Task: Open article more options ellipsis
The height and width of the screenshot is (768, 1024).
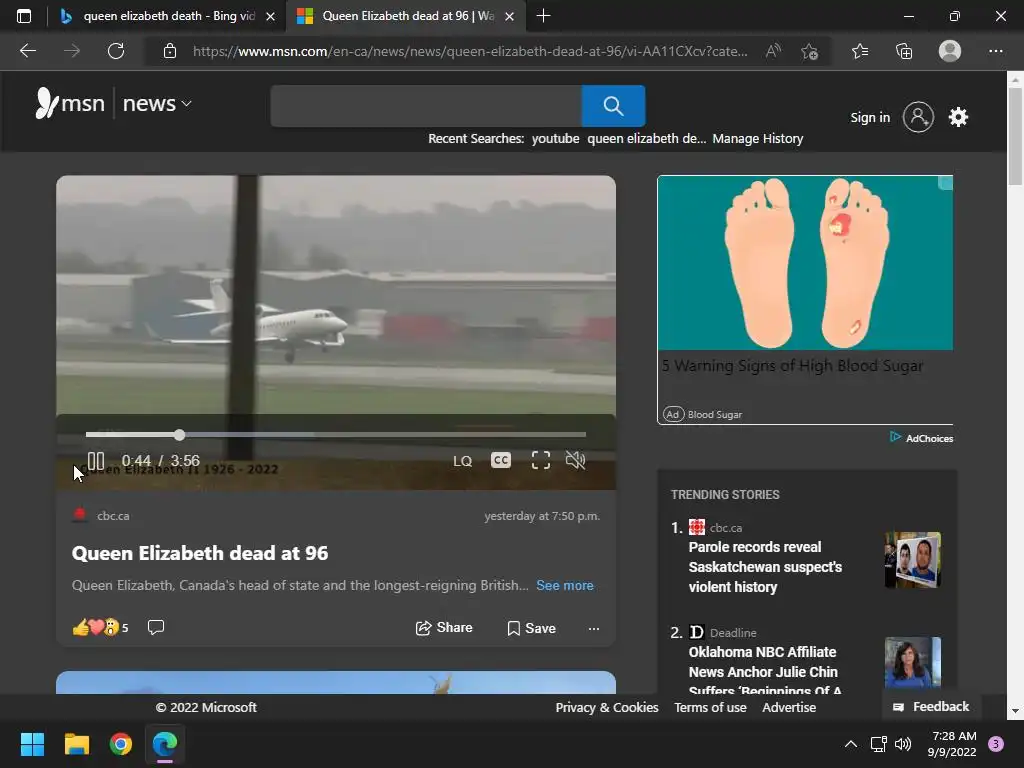Action: click(x=594, y=628)
